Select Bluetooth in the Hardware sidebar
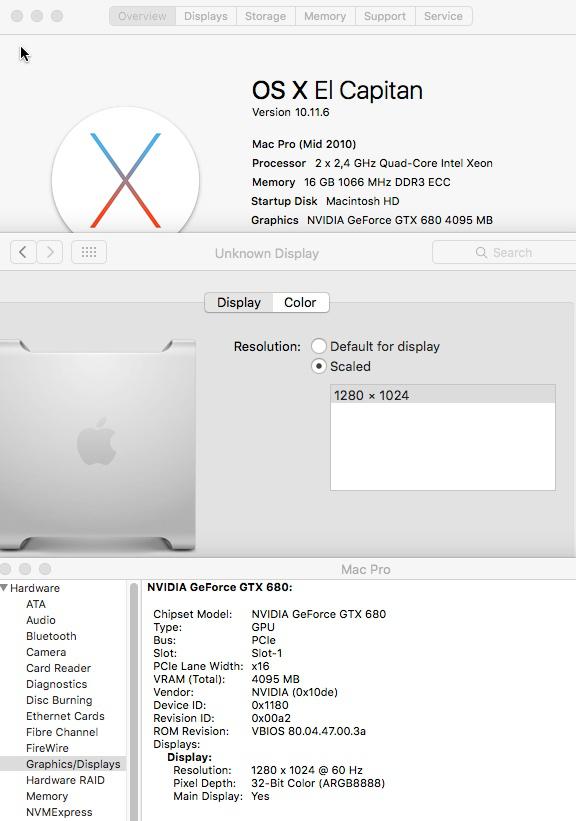 point(51,636)
